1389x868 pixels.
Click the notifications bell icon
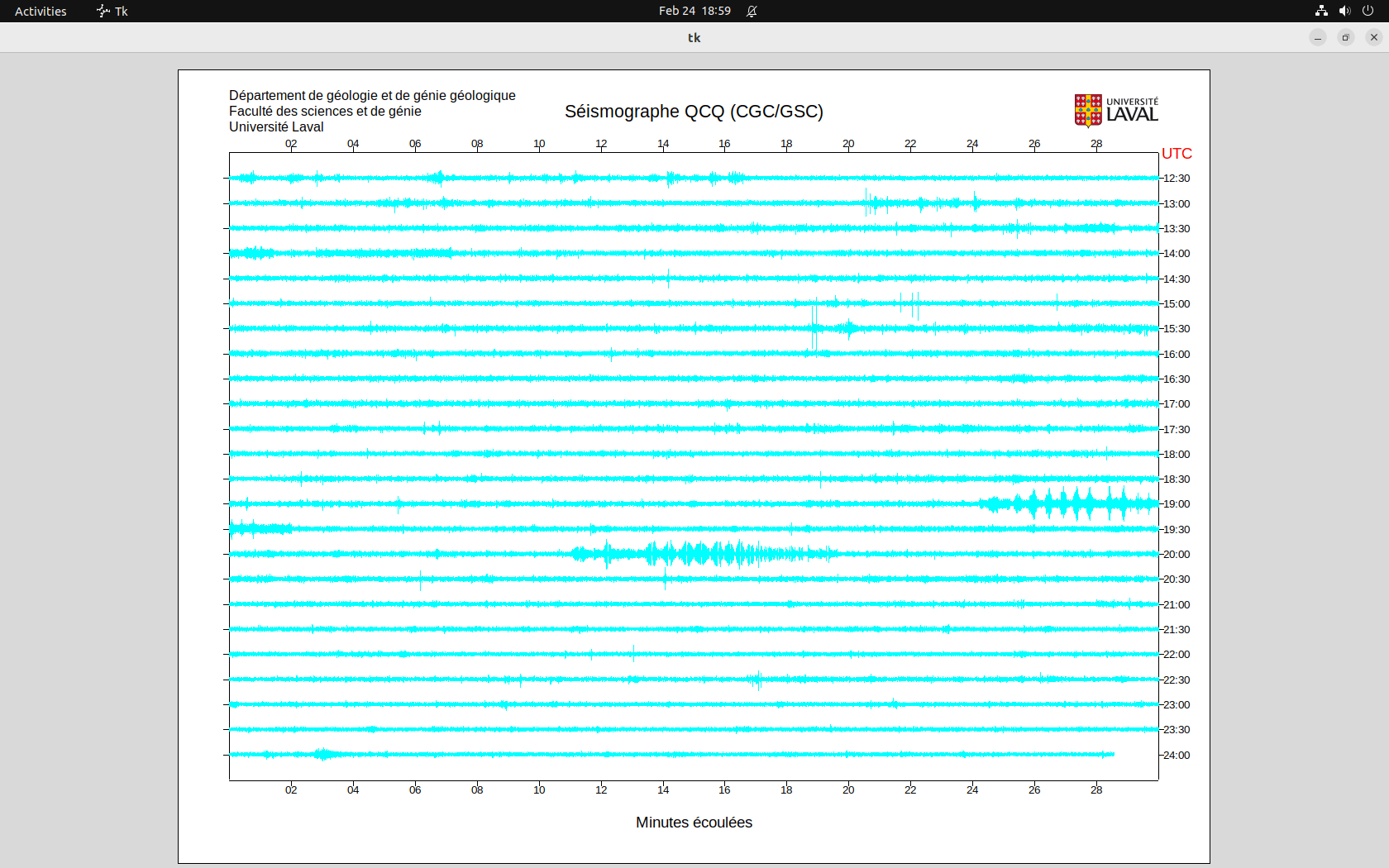752,11
